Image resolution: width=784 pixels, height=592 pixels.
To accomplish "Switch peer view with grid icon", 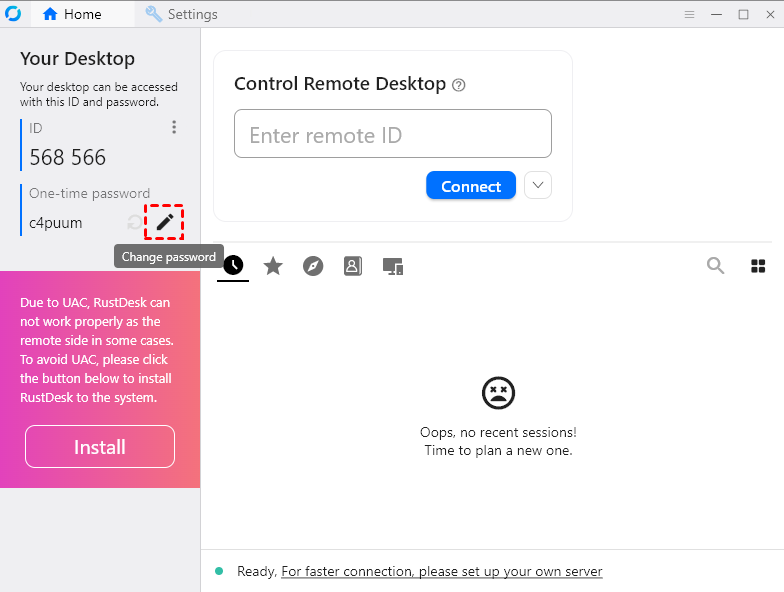I will pos(758,266).
